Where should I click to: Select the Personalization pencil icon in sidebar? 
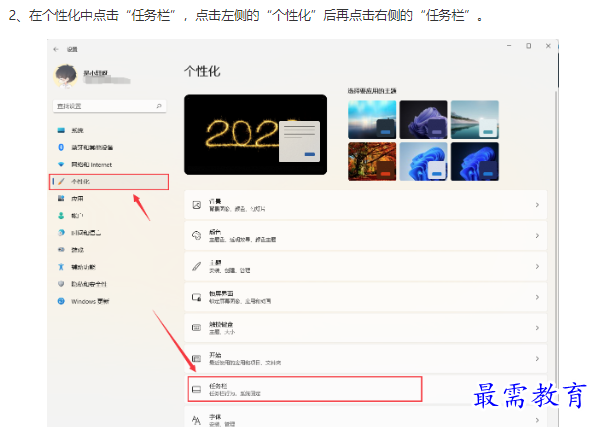61,181
